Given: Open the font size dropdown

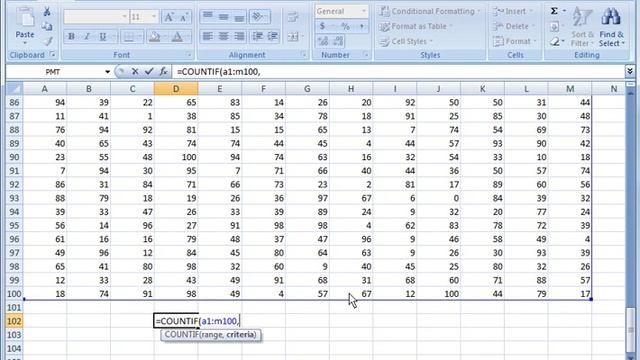Looking at the screenshot, I should click(x=153, y=17).
